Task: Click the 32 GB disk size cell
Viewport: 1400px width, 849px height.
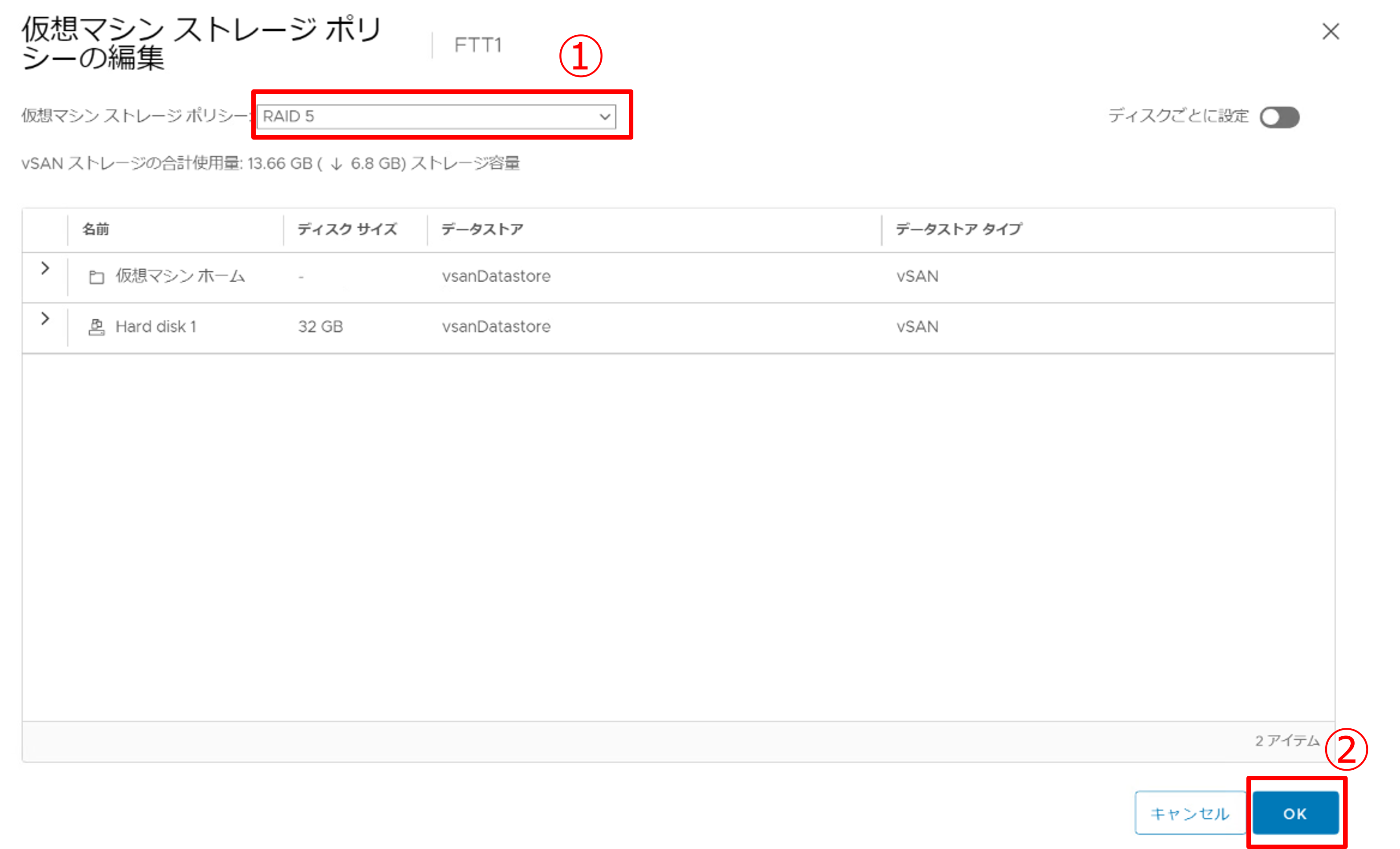Action: (320, 327)
